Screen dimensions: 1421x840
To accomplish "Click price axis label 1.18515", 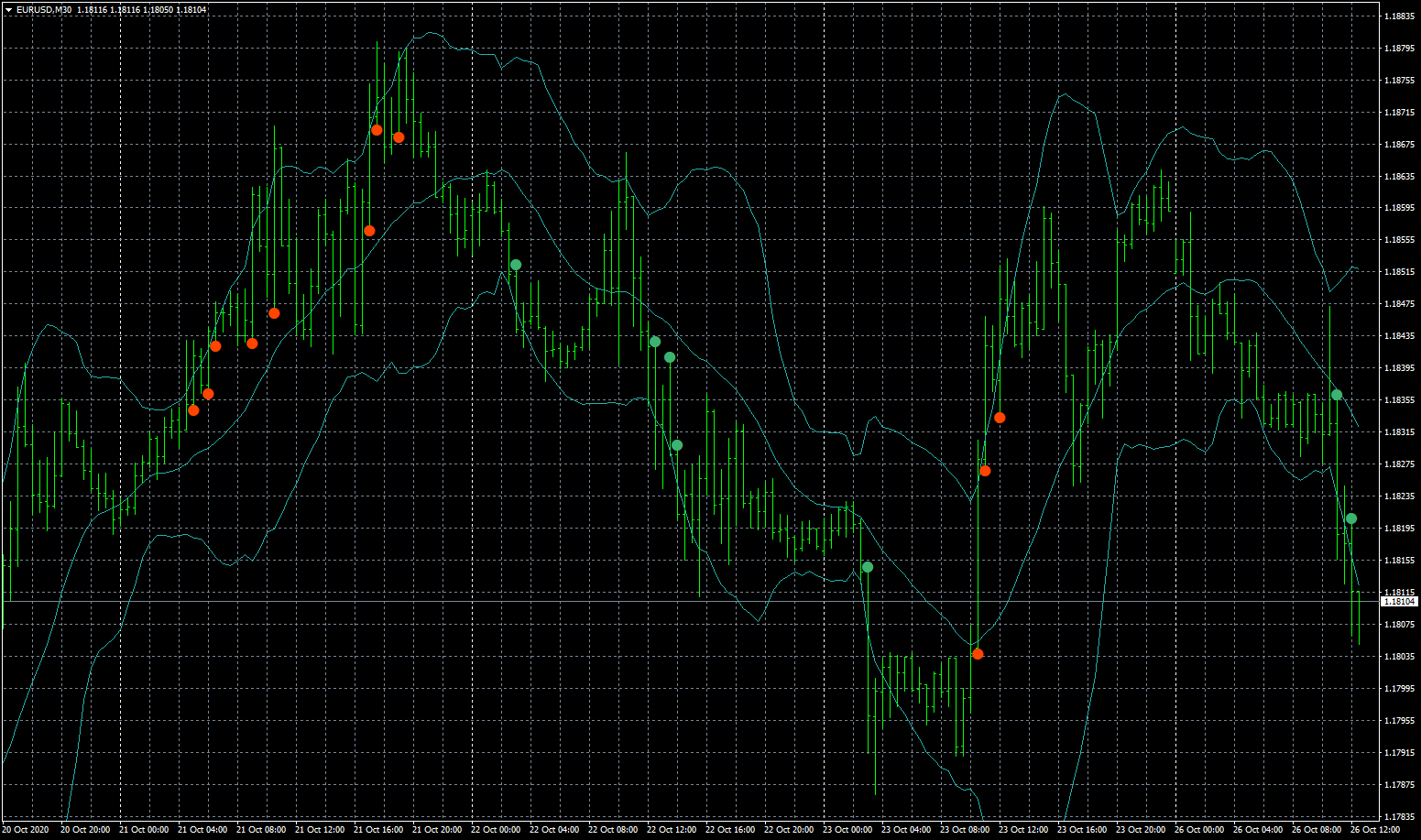I will coord(1398,272).
